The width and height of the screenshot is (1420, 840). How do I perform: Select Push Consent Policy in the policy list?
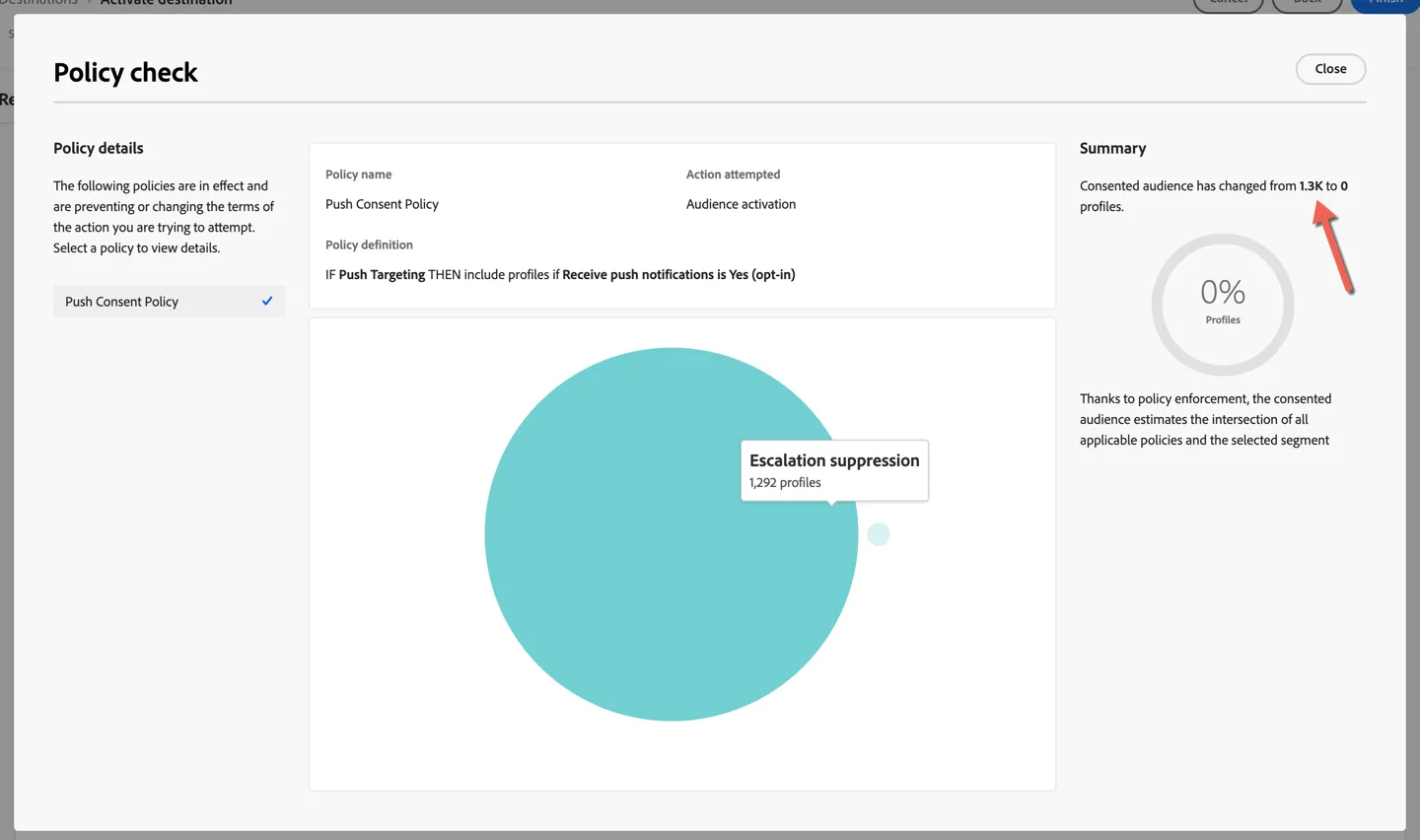170,302
